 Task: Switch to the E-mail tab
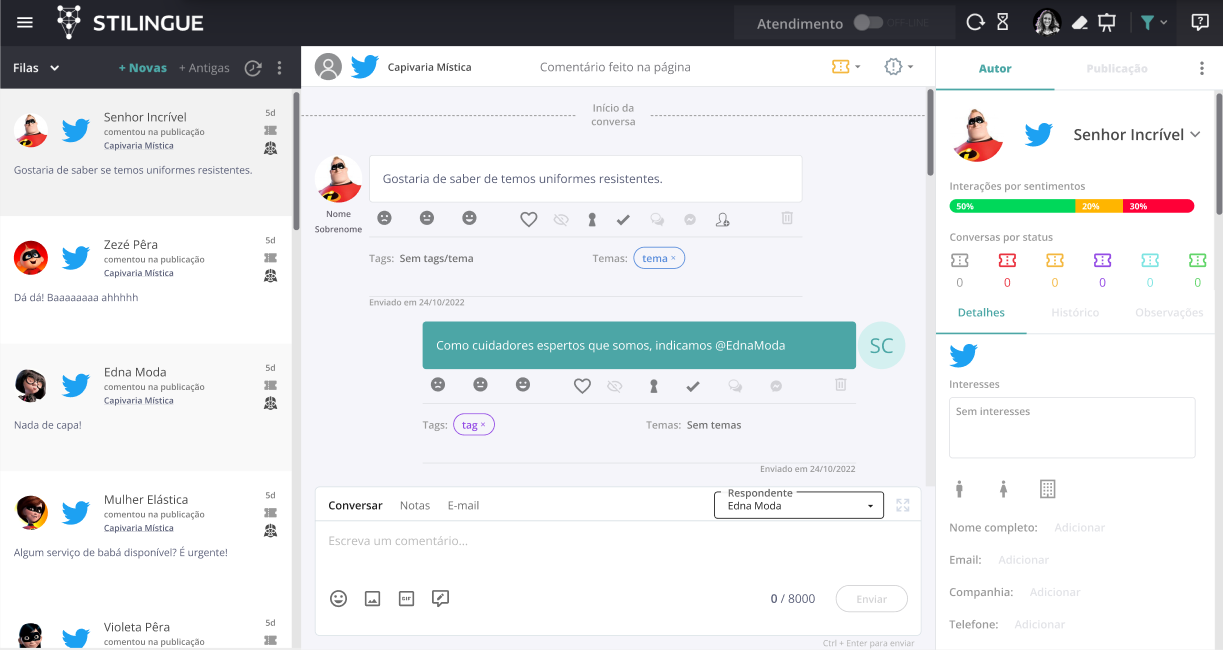click(x=463, y=505)
